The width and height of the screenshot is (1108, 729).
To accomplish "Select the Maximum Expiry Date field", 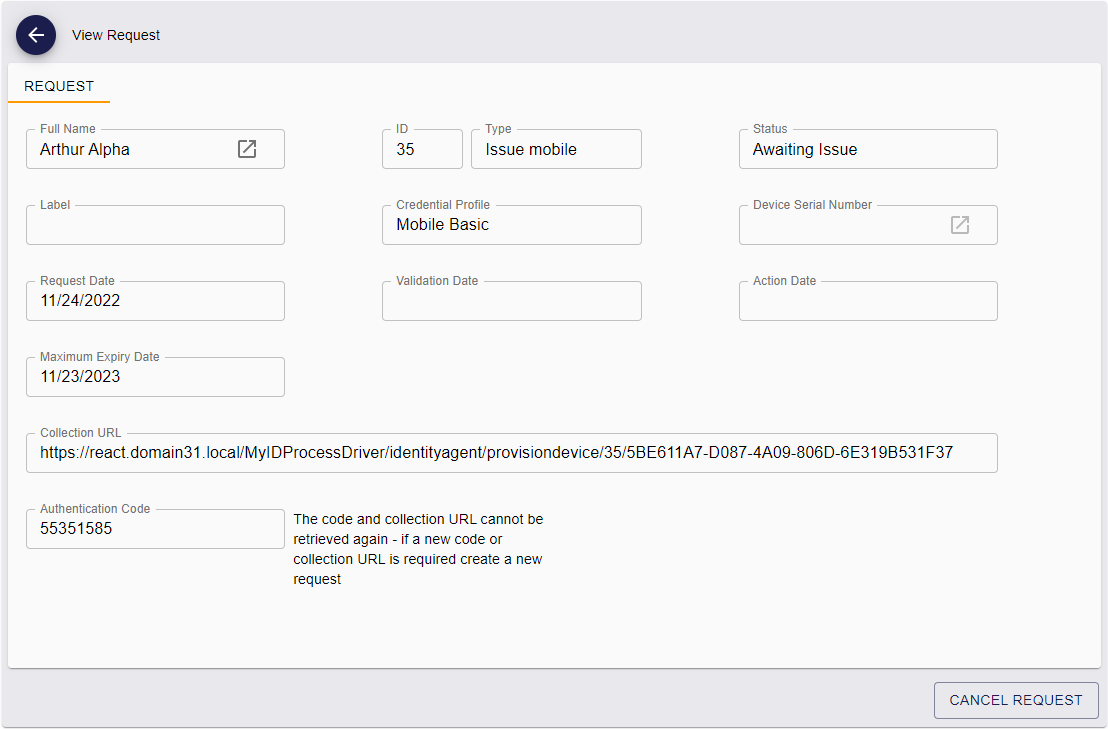I will [155, 377].
